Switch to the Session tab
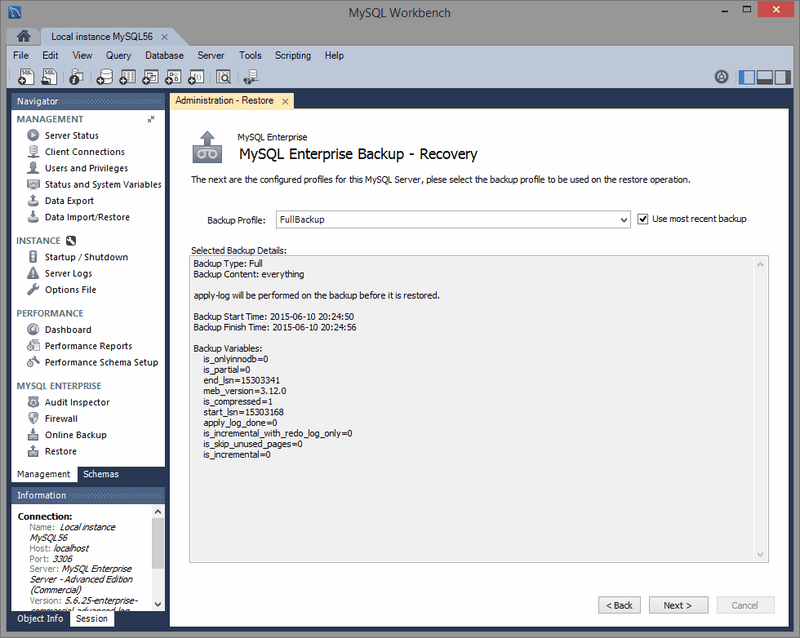The width and height of the screenshot is (800, 638). pos(92,619)
